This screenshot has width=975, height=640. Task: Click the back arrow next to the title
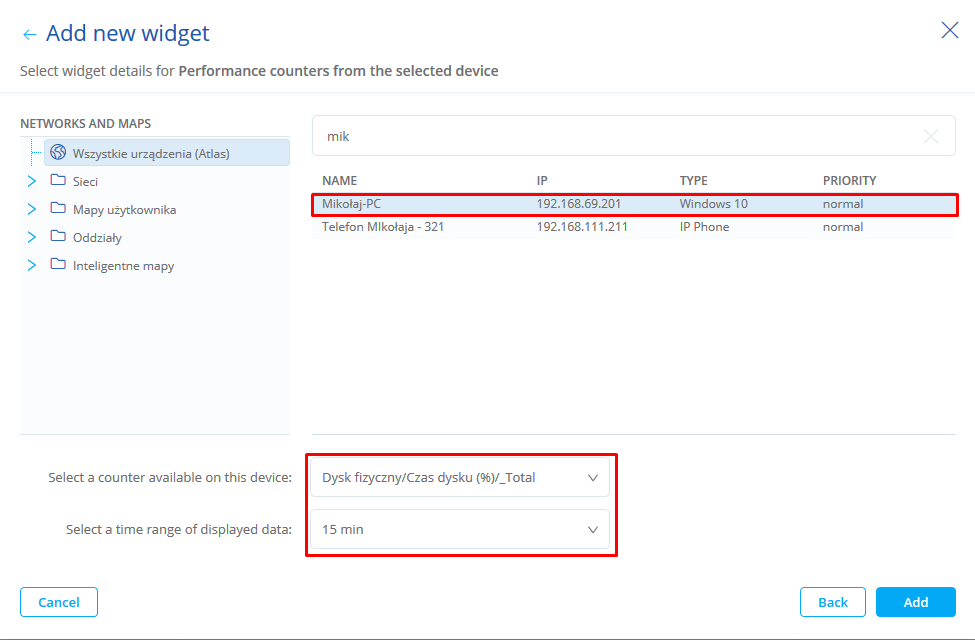[29, 34]
